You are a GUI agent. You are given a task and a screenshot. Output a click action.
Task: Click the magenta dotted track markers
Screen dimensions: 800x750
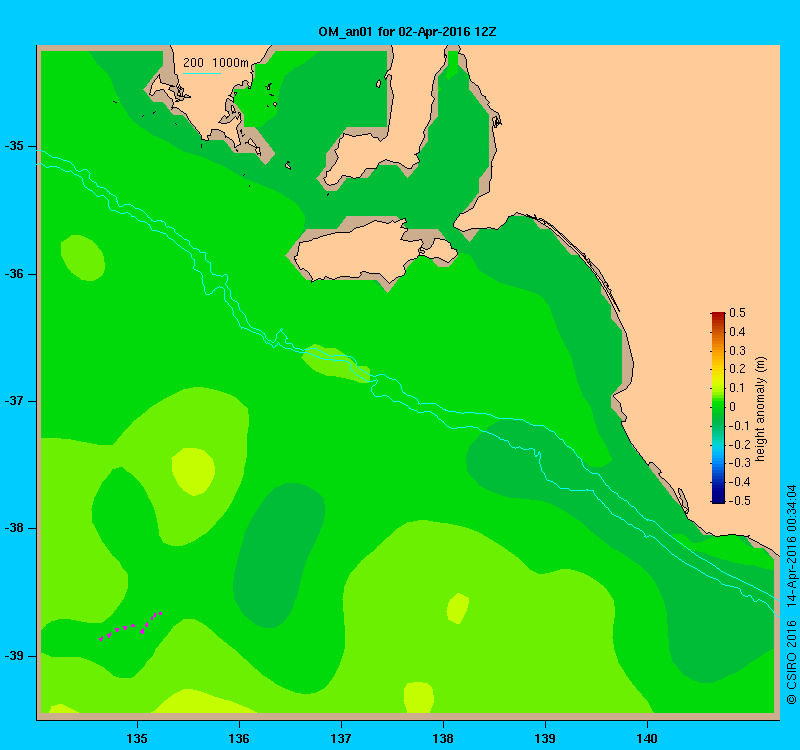click(x=131, y=626)
